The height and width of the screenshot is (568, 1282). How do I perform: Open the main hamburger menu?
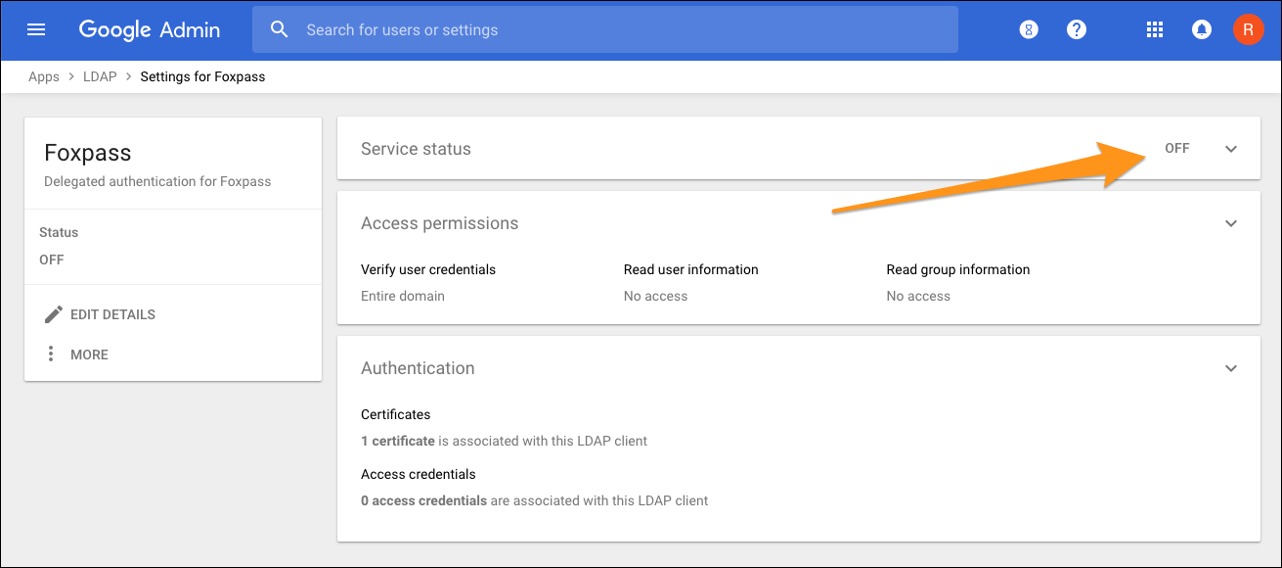click(x=36, y=30)
